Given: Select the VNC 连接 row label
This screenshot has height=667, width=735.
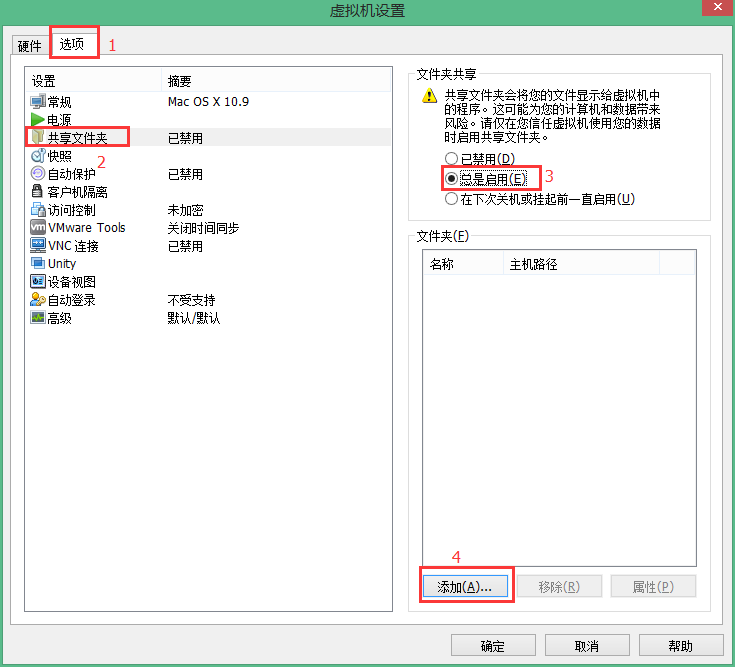Looking at the screenshot, I should pos(73,246).
